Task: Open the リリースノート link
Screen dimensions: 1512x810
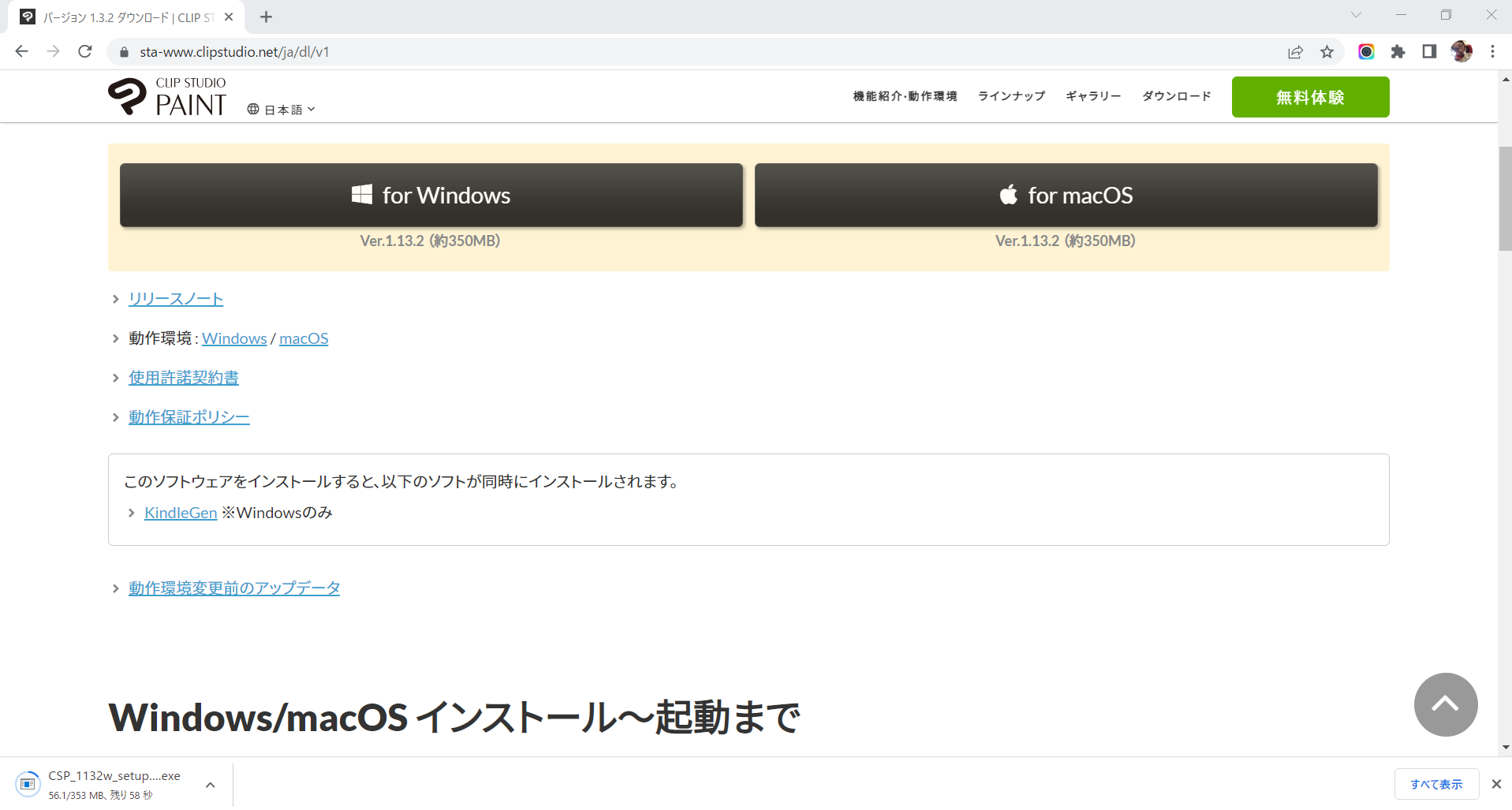Action: (176, 299)
